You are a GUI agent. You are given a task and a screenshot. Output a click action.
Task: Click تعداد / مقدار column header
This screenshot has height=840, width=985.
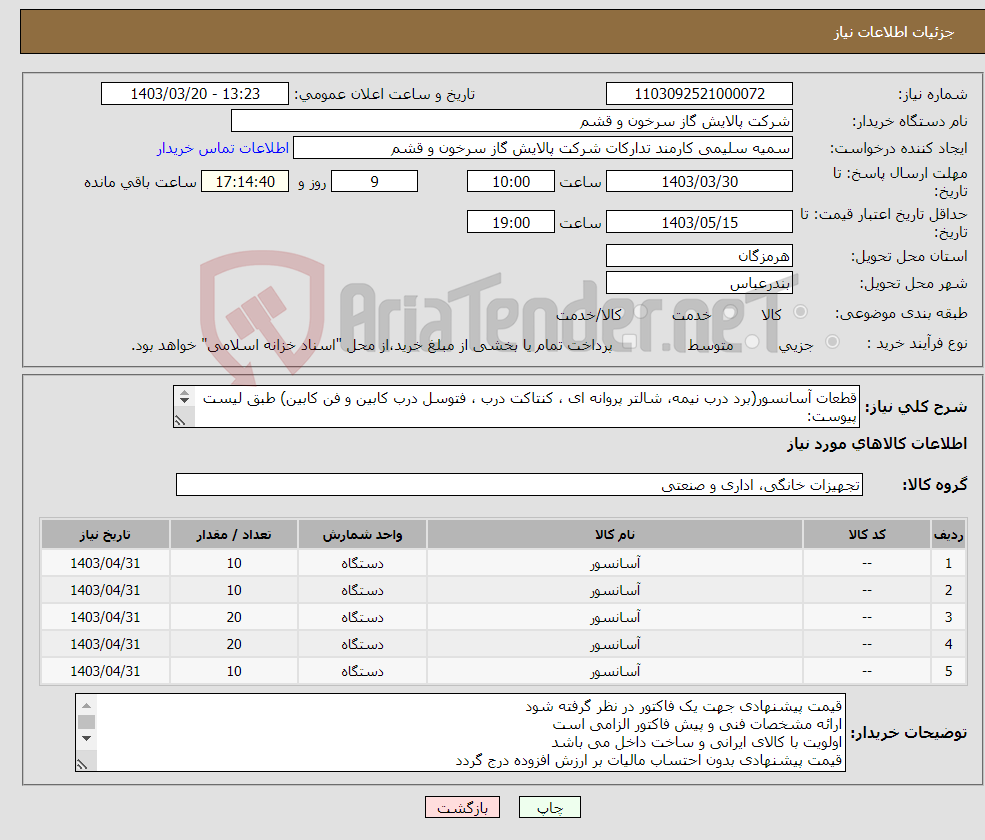(234, 535)
